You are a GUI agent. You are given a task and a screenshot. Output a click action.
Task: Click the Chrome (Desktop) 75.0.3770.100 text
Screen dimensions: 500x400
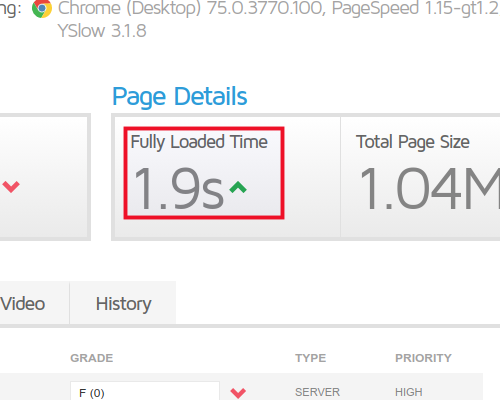(x=191, y=8)
